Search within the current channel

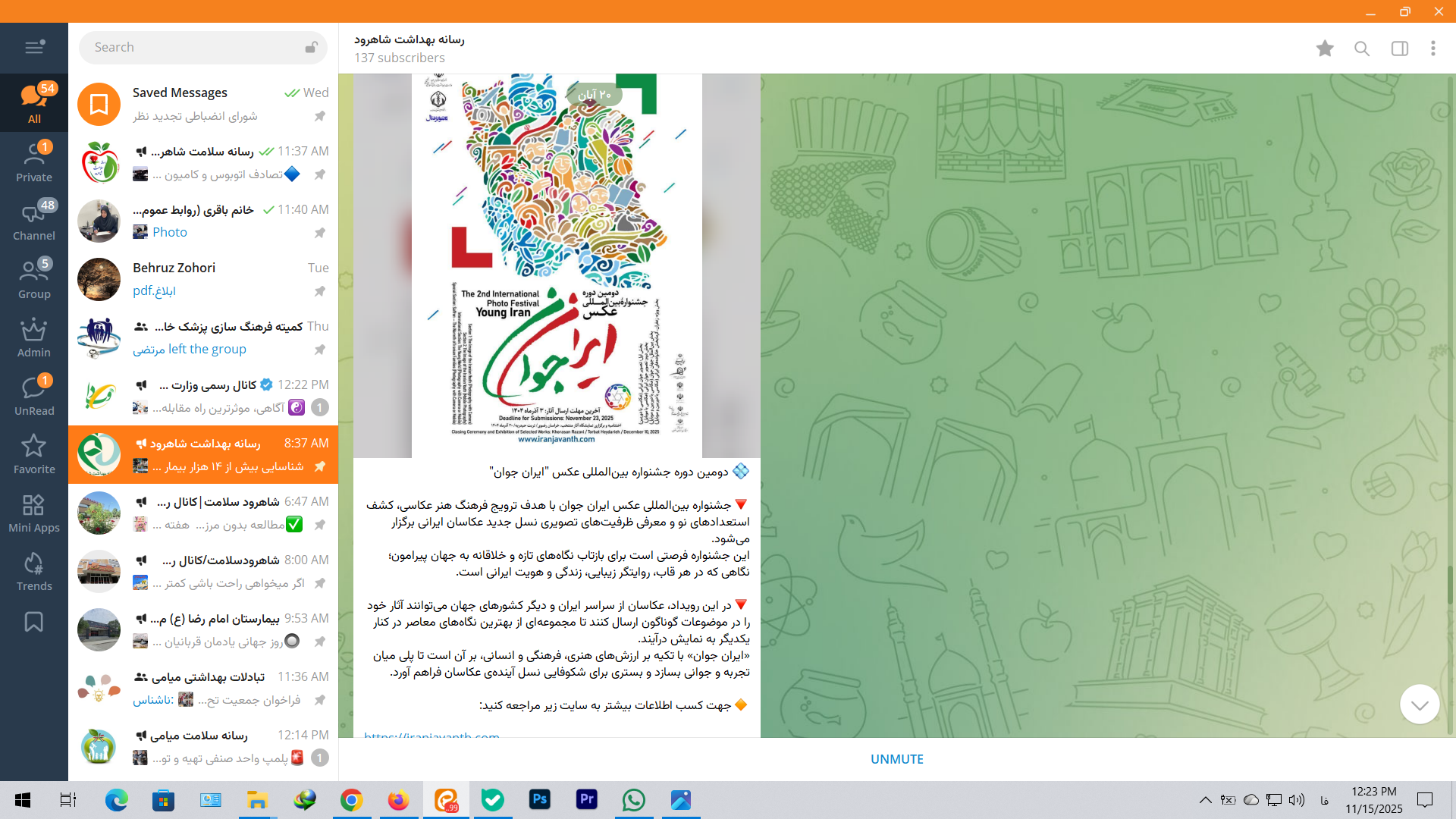[1362, 49]
